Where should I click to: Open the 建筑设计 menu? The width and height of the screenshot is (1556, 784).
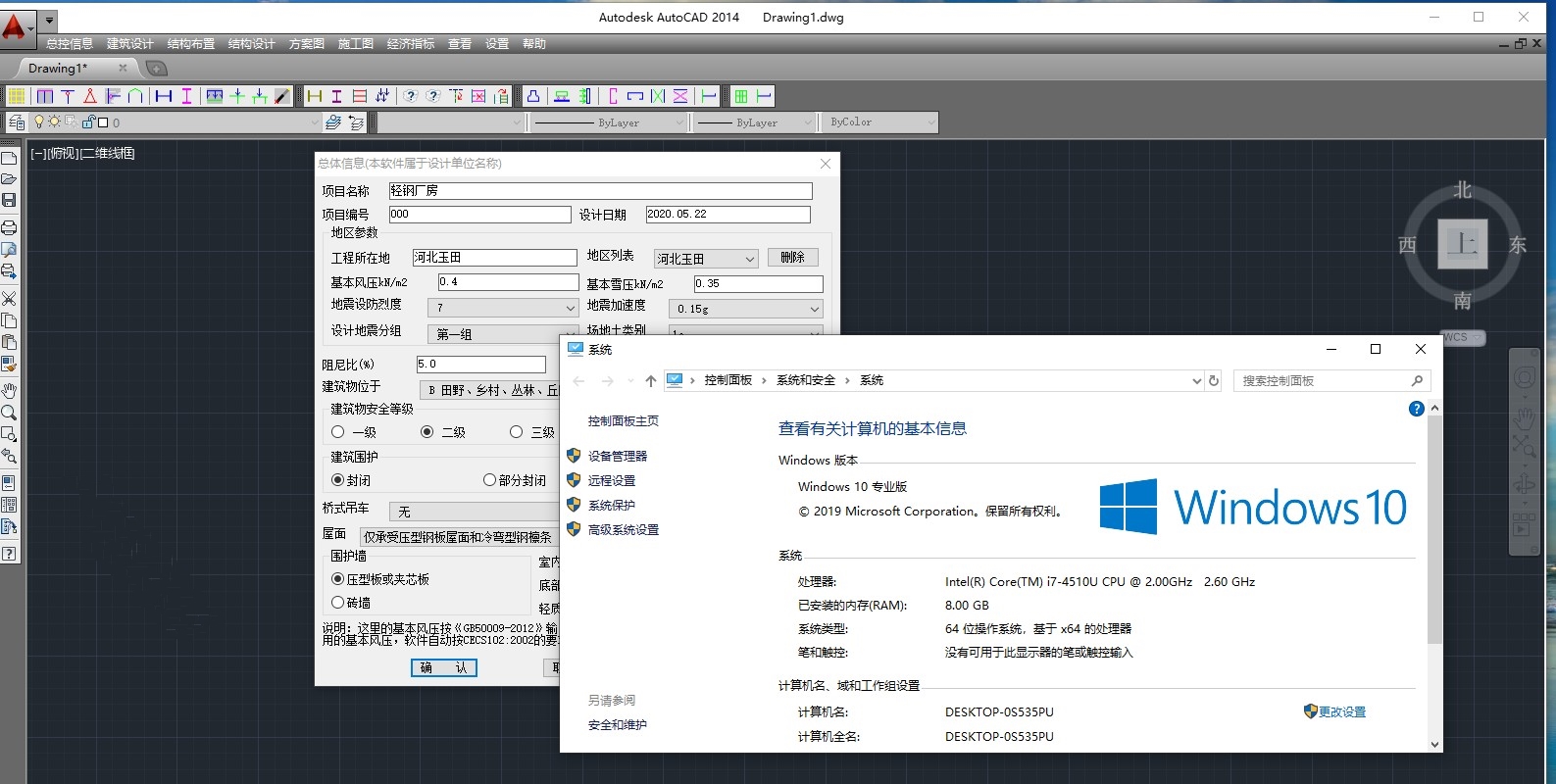point(130,44)
